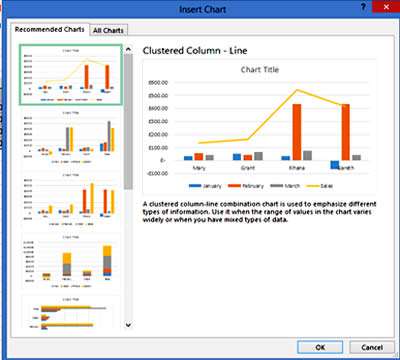This screenshot has width=400, height=360.
Task: Close the Insert Chart dialog
Action: tap(386, 7)
